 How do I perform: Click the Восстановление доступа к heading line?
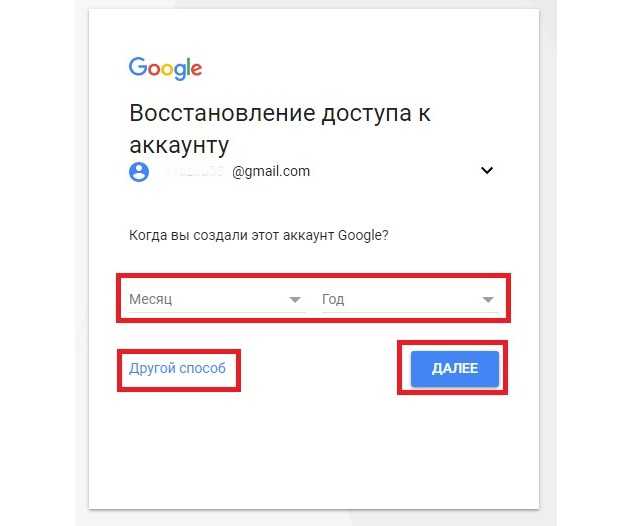(280, 113)
